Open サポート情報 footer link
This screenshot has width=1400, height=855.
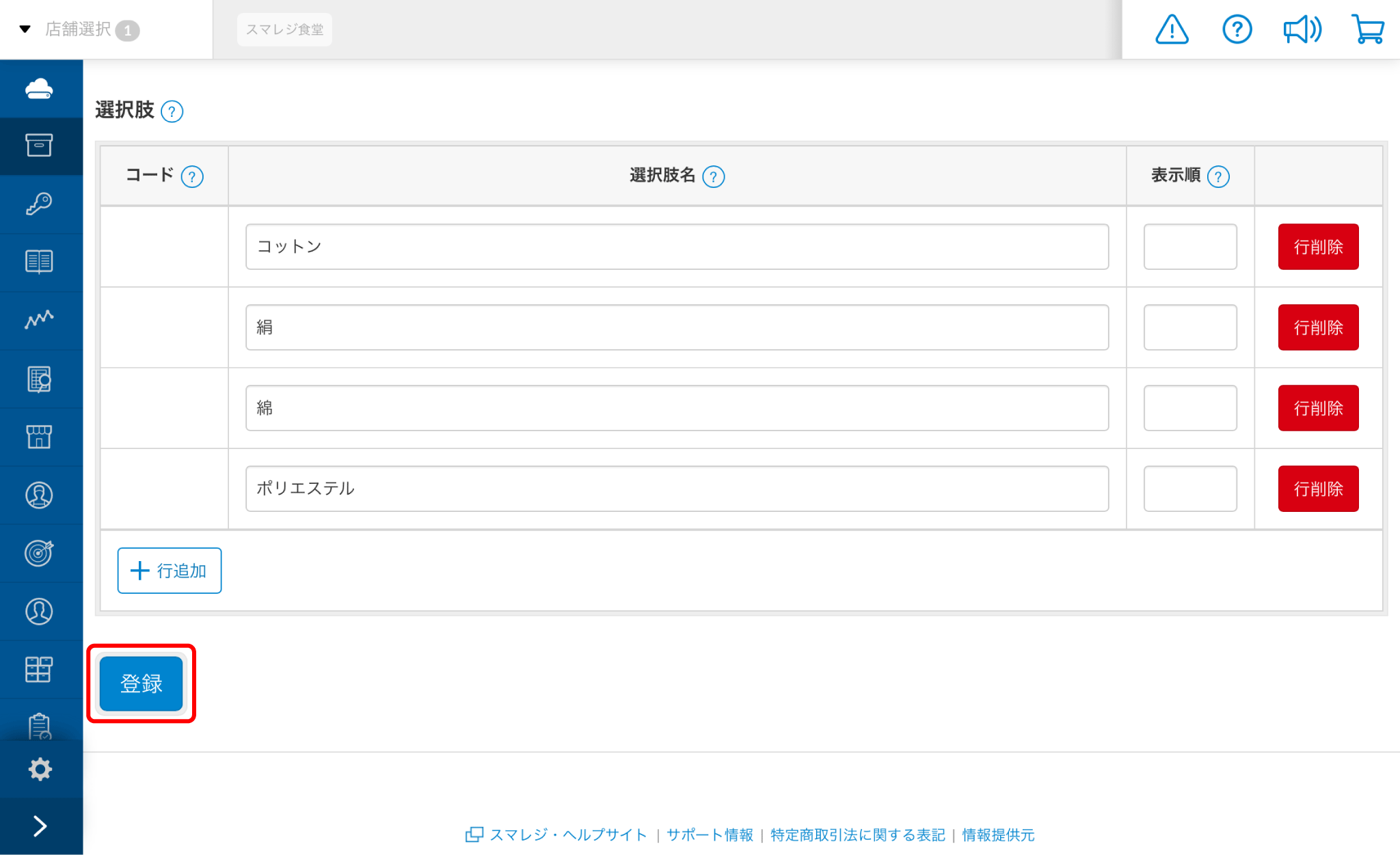(710, 834)
